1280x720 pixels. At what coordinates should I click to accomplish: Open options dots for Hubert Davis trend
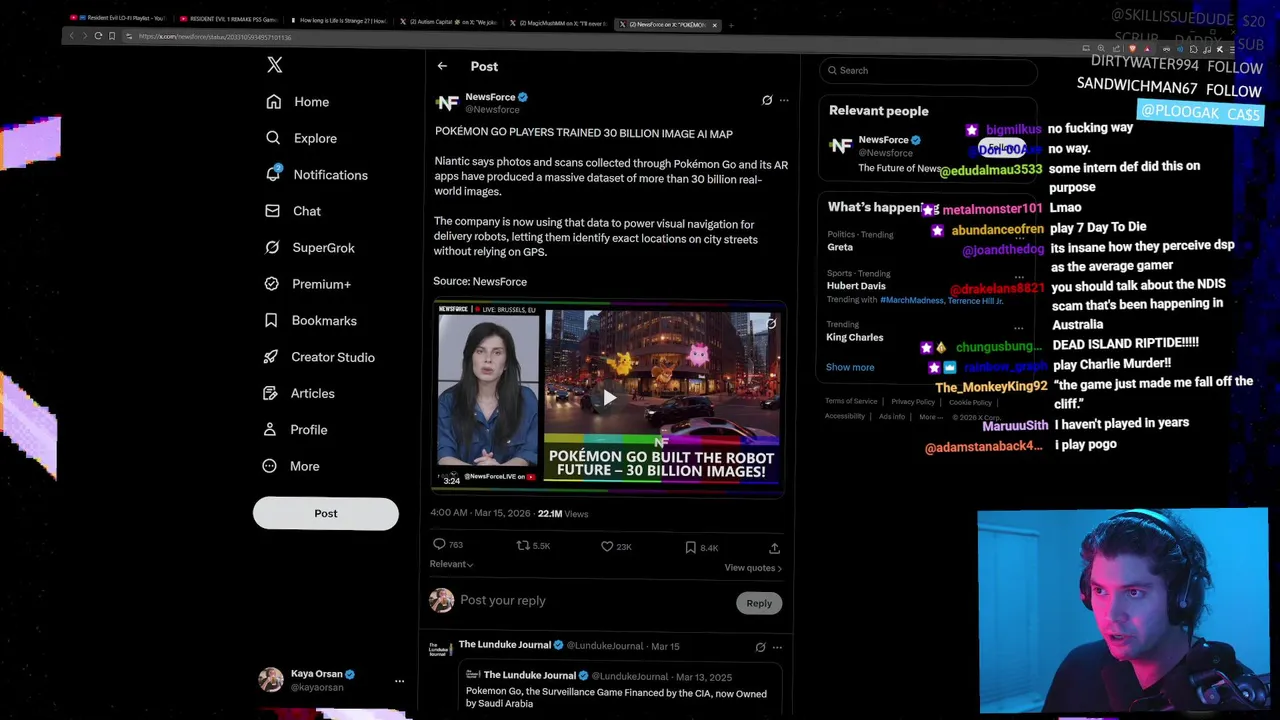click(1019, 277)
